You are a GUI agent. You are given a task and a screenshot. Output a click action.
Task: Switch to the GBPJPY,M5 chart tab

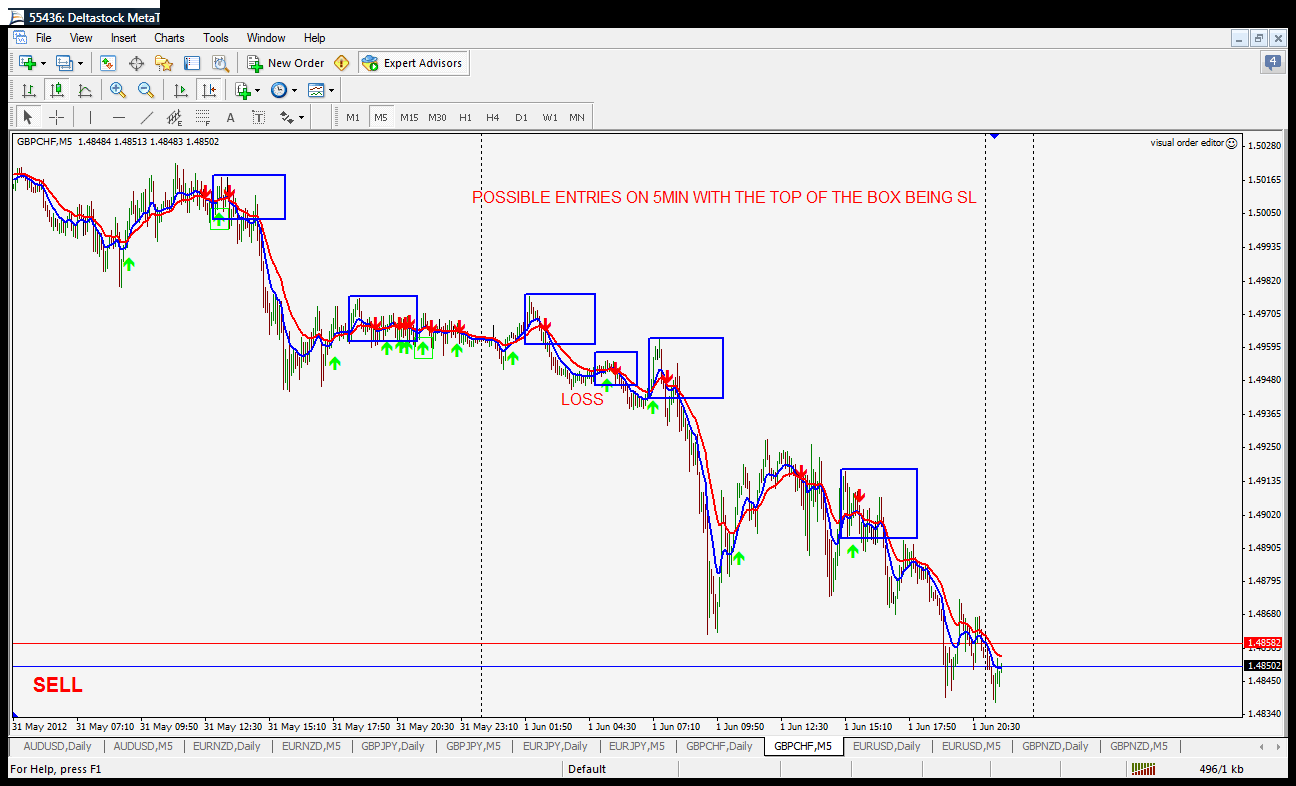[x=474, y=746]
